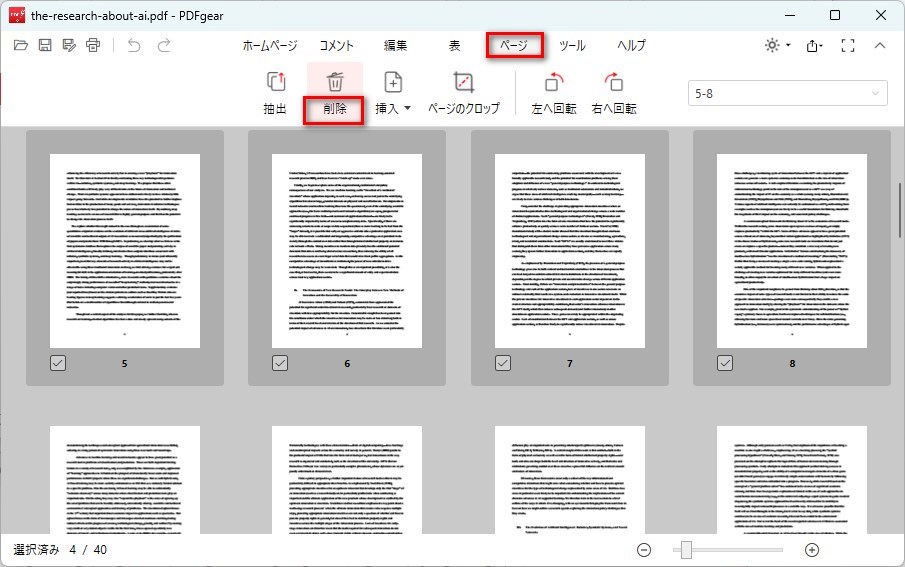Expand the theme dropdown arrow next to sun
The image size is (905, 567).
pyautogui.click(x=788, y=45)
